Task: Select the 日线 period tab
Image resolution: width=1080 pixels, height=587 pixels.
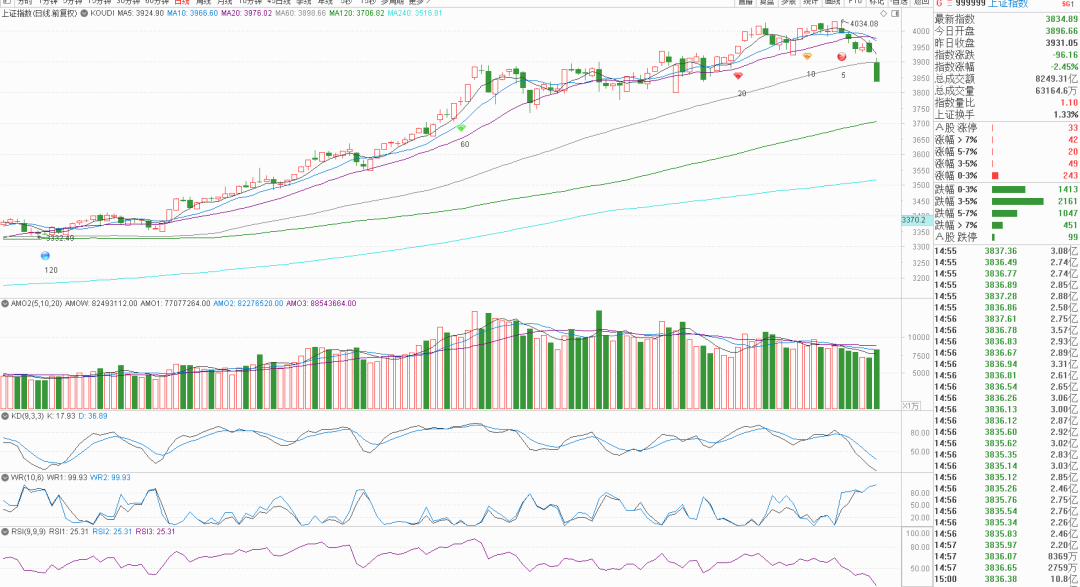Action: 182,2
